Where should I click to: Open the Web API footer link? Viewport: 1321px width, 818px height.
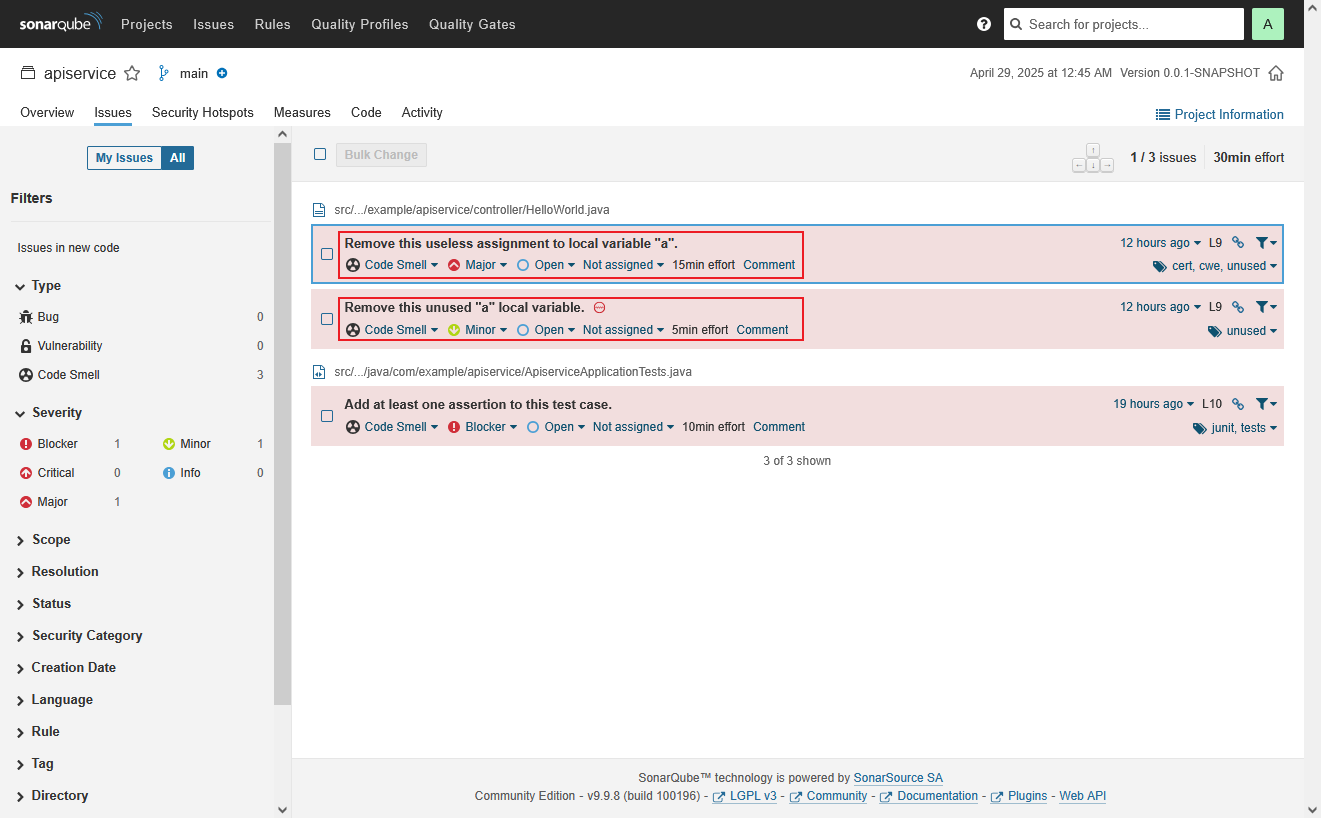click(x=1083, y=796)
